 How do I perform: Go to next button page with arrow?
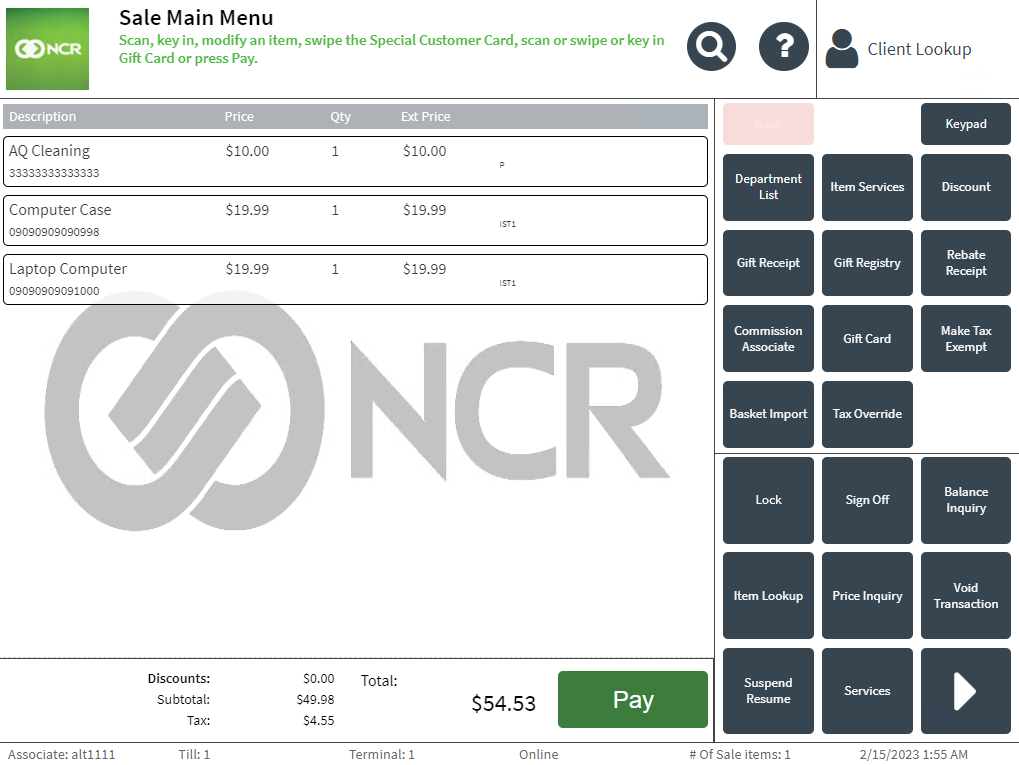[966, 691]
